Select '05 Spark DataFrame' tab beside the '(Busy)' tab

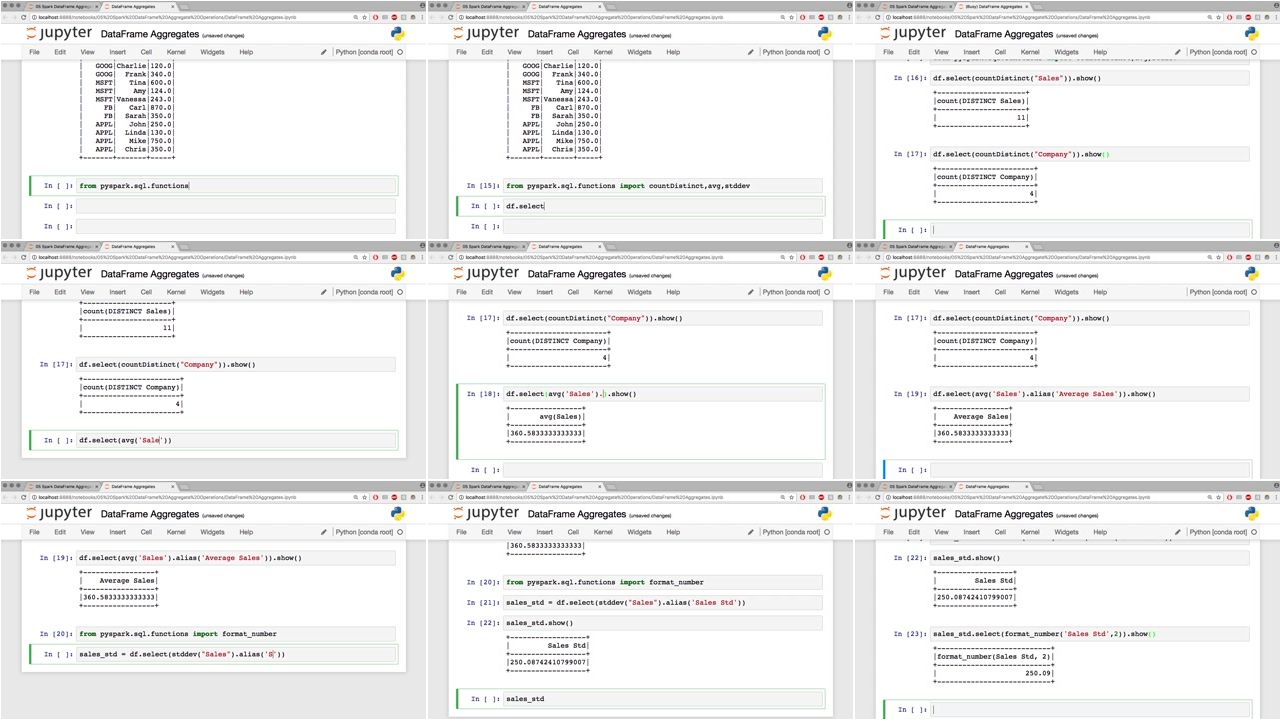[x=916, y=6]
